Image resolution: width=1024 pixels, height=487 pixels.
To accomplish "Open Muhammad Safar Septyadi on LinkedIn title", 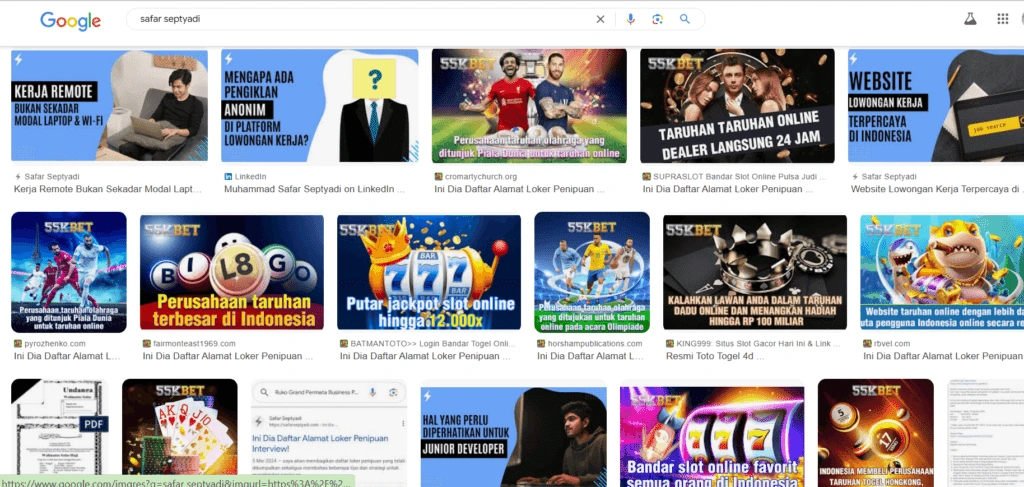I will [x=314, y=189].
